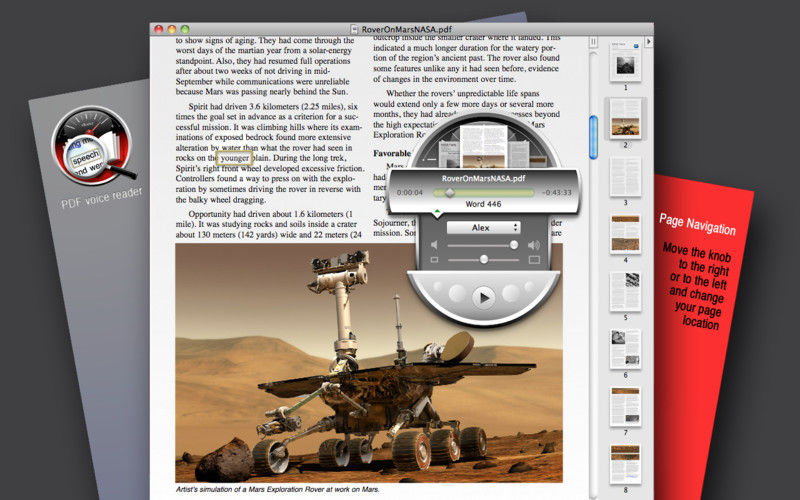The width and height of the screenshot is (800, 500).
Task: Select the right page in the player carousel
Action: [x=518, y=155]
